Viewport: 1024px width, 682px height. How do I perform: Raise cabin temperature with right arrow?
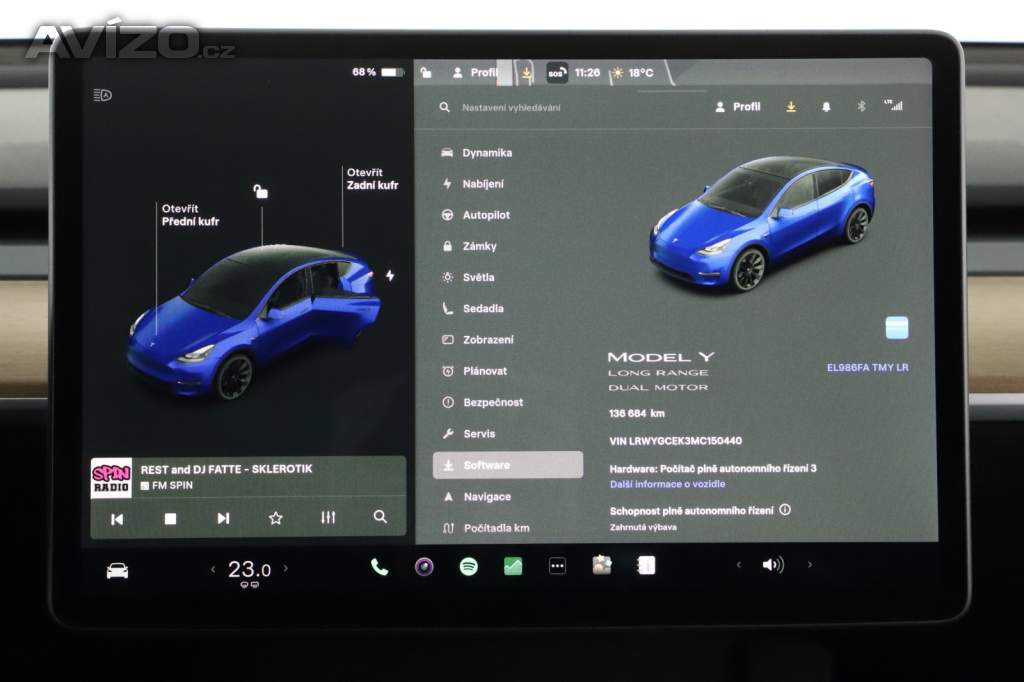pyautogui.click(x=286, y=569)
